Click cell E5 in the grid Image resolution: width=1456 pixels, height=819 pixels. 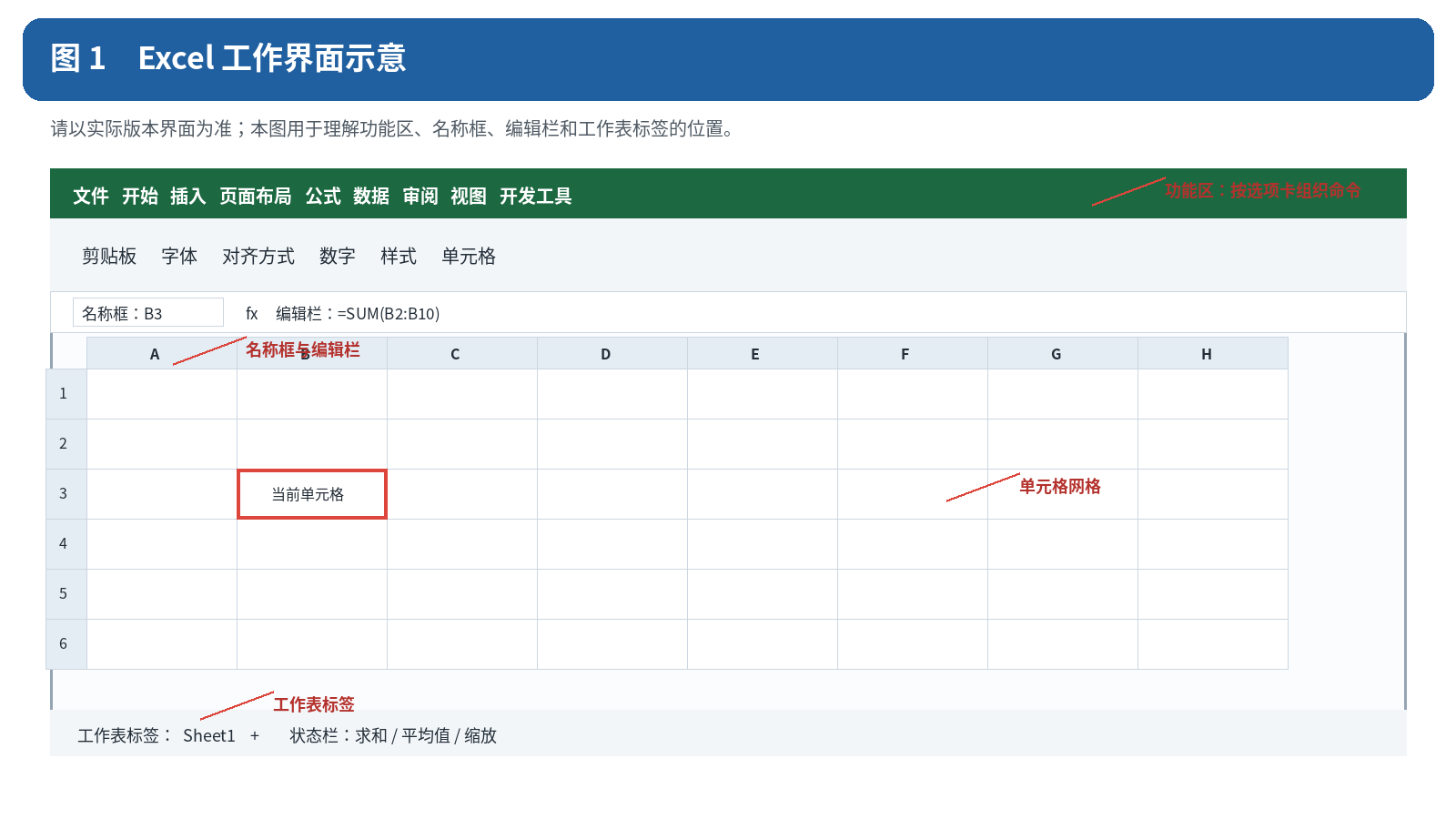point(763,594)
